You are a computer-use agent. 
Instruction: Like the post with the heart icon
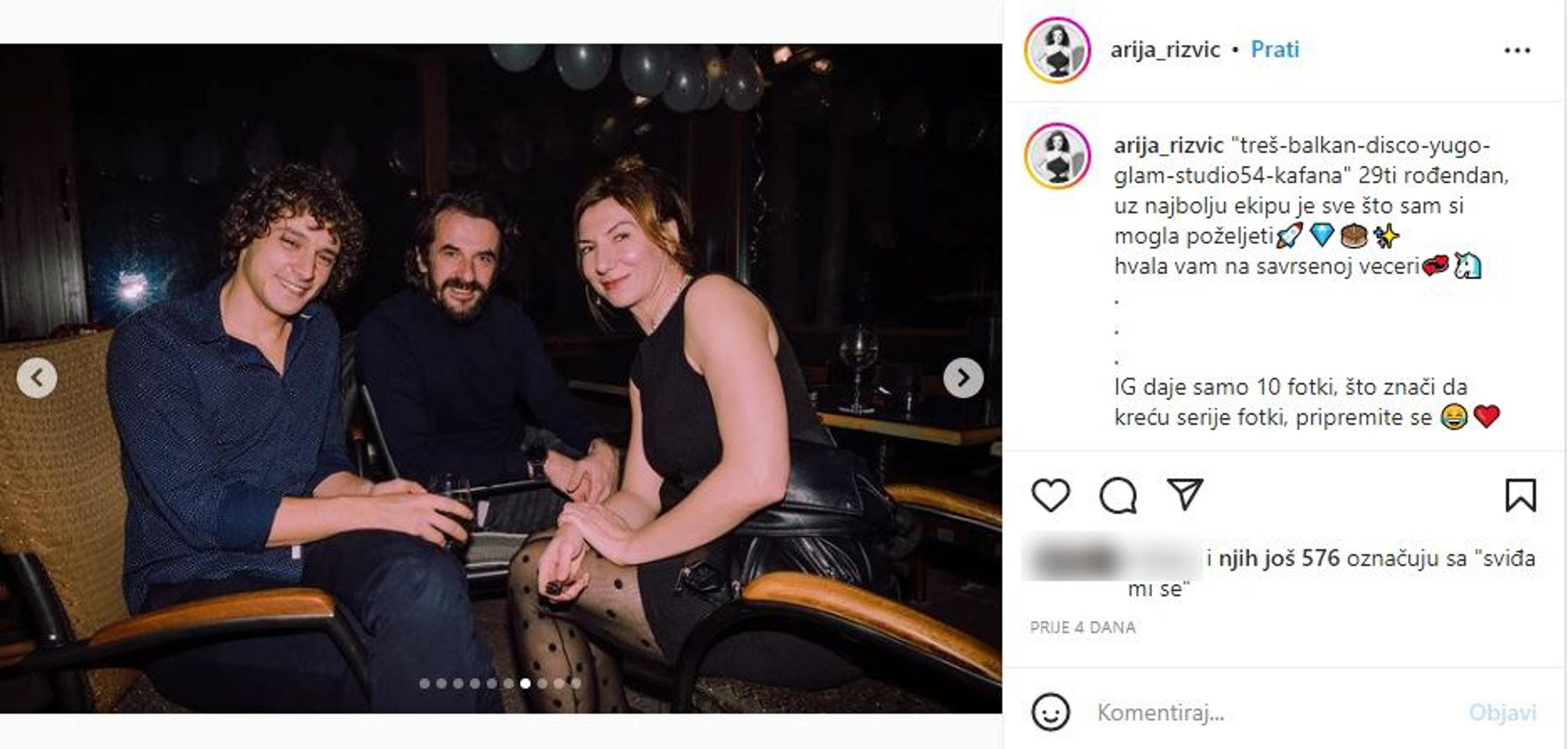pyautogui.click(x=1051, y=495)
